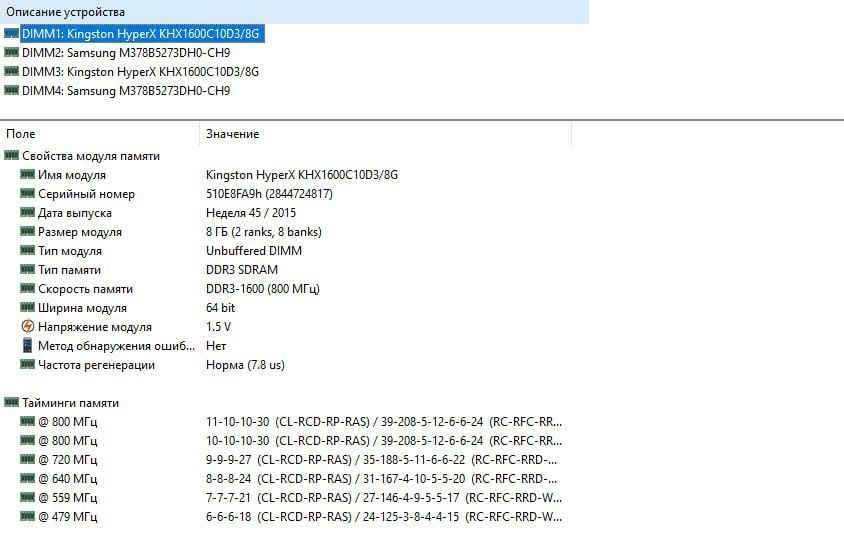844x540 pixels.
Task: Click the 'Поле' column header
Action: tap(100, 134)
